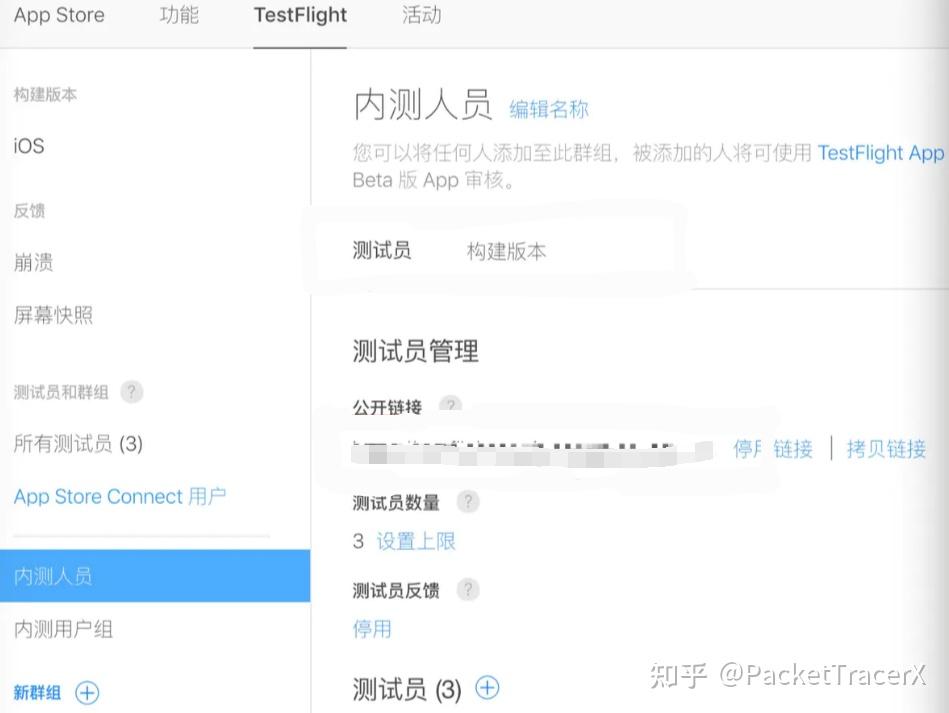
Task: Select 内测用户组 group in sidebar
Action: (x=64, y=629)
